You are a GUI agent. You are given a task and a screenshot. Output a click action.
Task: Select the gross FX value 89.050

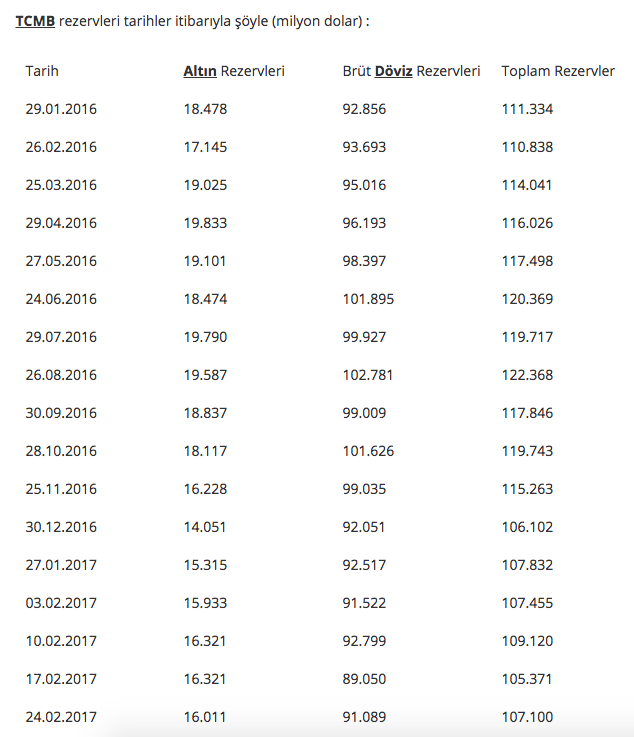pyautogui.click(x=364, y=679)
